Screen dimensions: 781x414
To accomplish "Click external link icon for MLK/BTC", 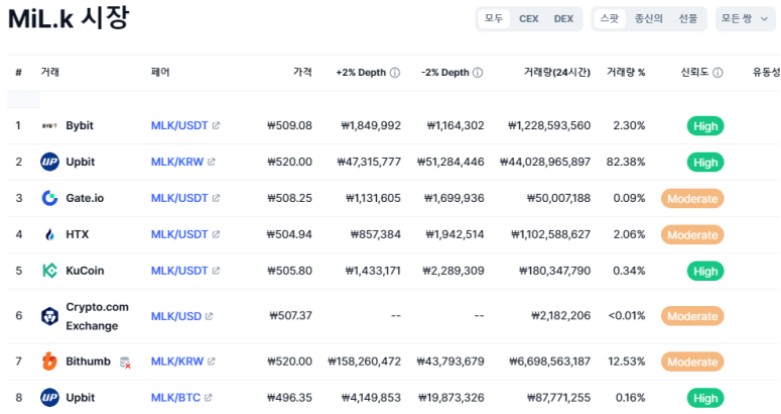I will point(208,398).
